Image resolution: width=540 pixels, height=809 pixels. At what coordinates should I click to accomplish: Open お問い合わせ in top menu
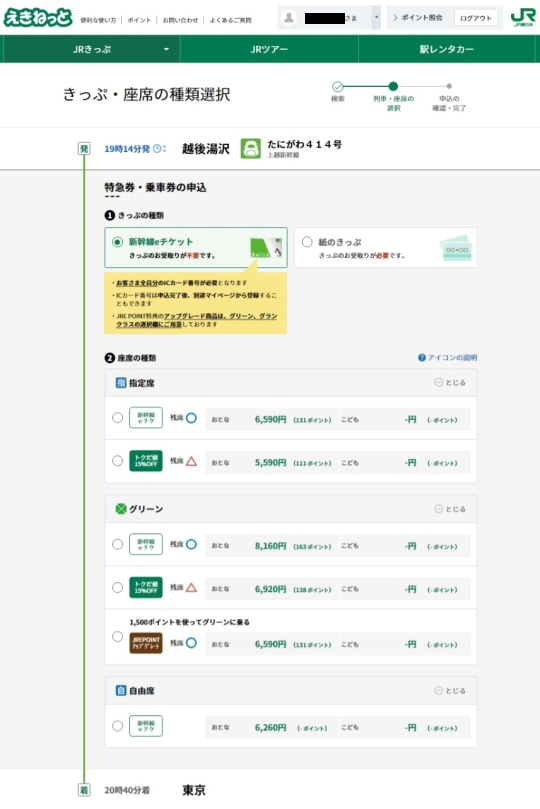click(x=180, y=20)
